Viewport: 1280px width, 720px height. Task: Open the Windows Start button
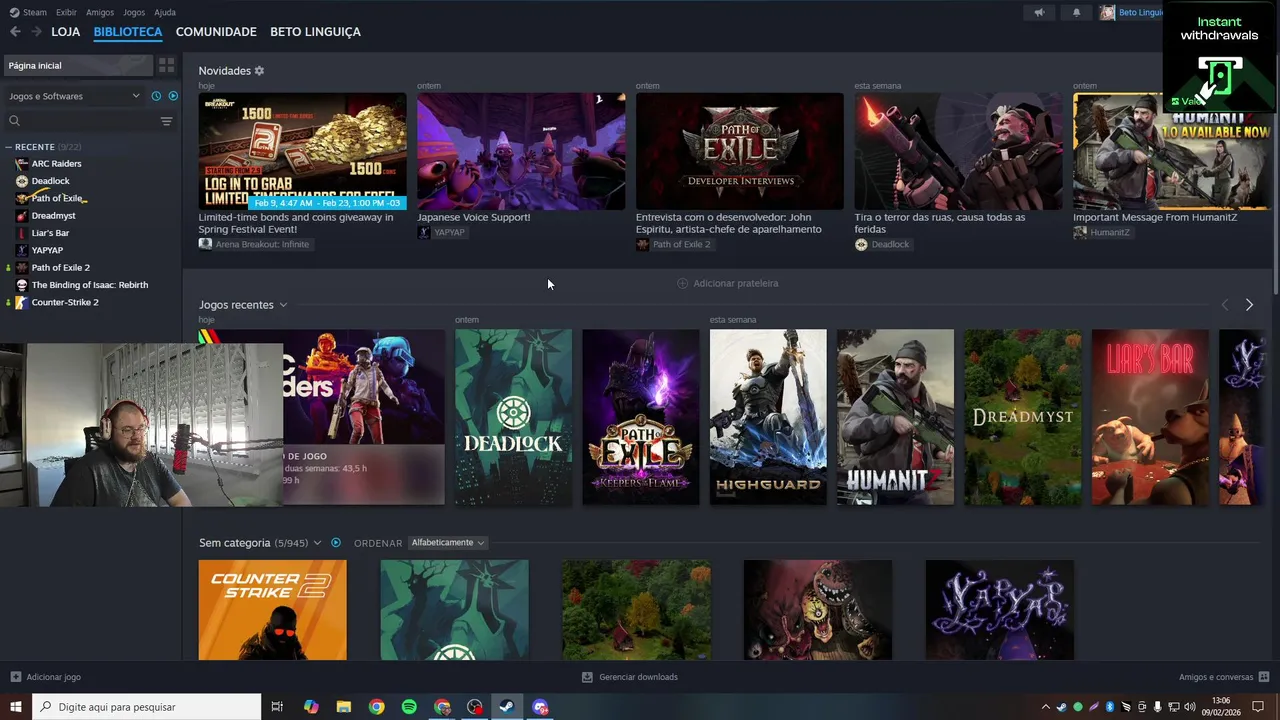coord(16,707)
